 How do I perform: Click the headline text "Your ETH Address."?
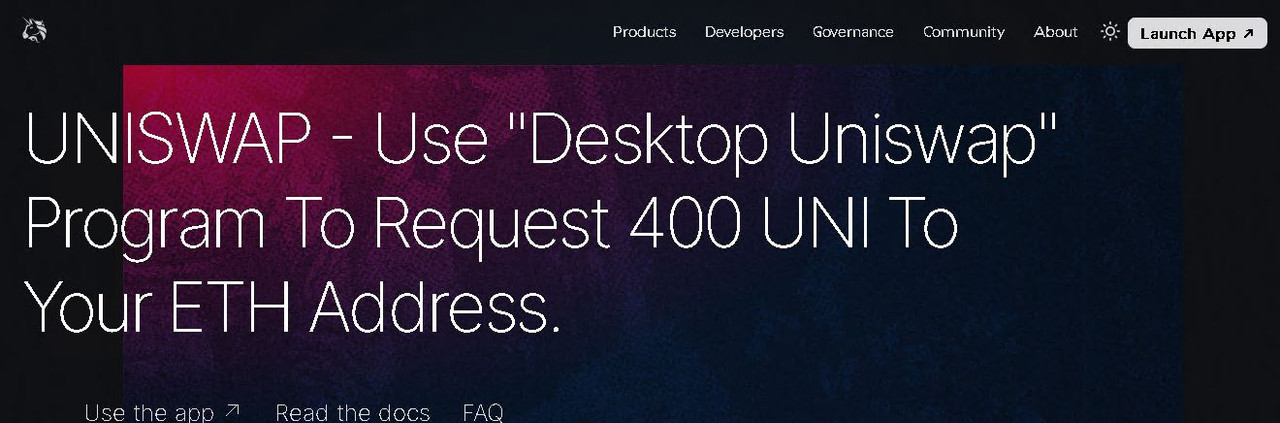[292, 306]
